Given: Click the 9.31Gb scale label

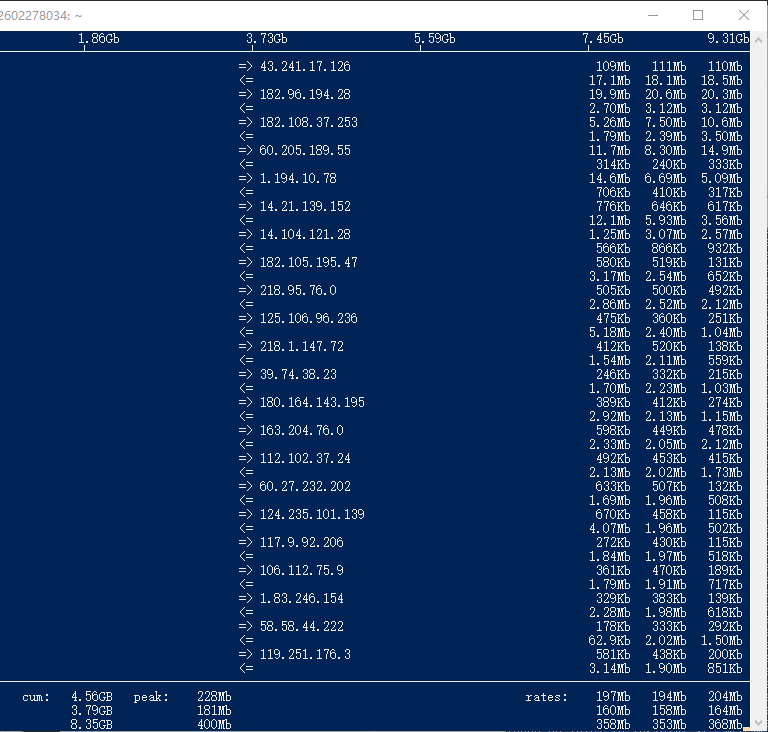Looking at the screenshot, I should [x=728, y=38].
